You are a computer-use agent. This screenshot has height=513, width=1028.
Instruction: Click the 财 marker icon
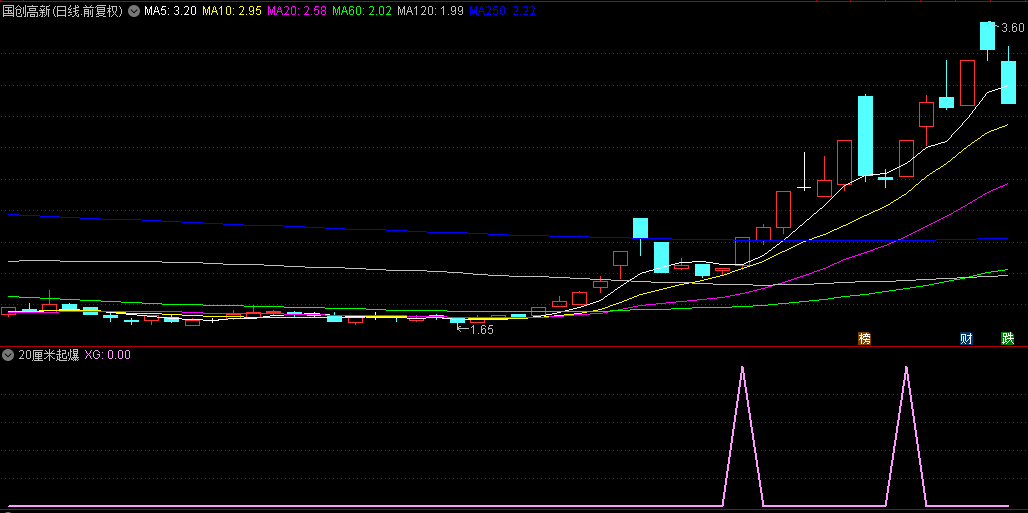pyautogui.click(x=966, y=339)
